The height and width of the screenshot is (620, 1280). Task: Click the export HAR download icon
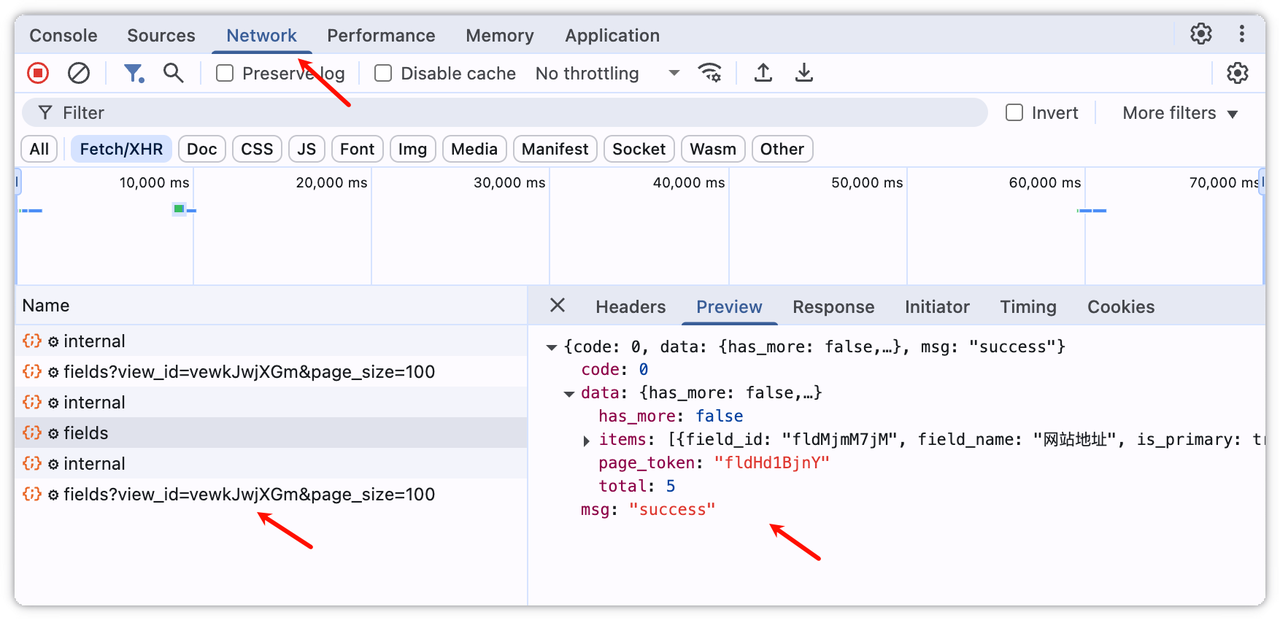[804, 73]
